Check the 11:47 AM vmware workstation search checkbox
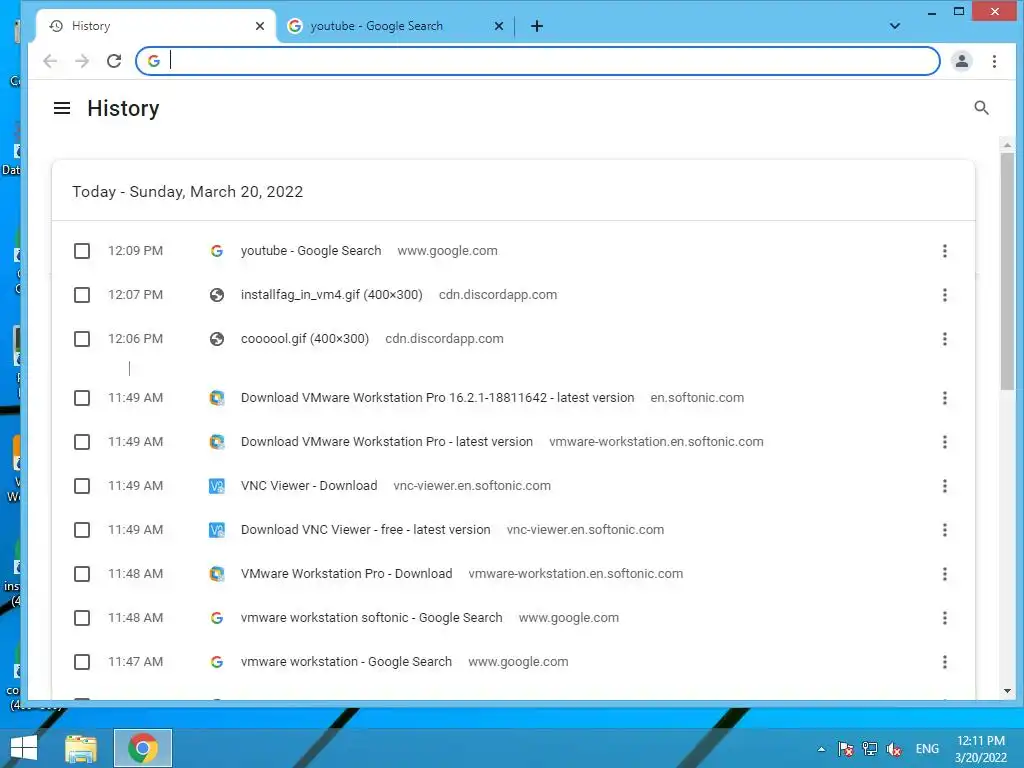The image size is (1024, 768). pyautogui.click(x=82, y=662)
